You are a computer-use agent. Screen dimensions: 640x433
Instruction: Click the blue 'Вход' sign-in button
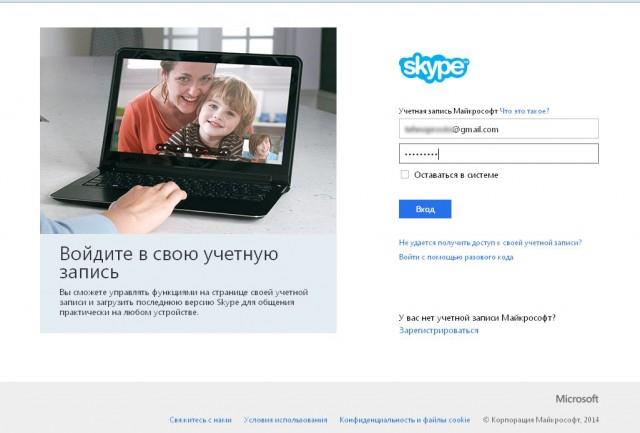[425, 209]
